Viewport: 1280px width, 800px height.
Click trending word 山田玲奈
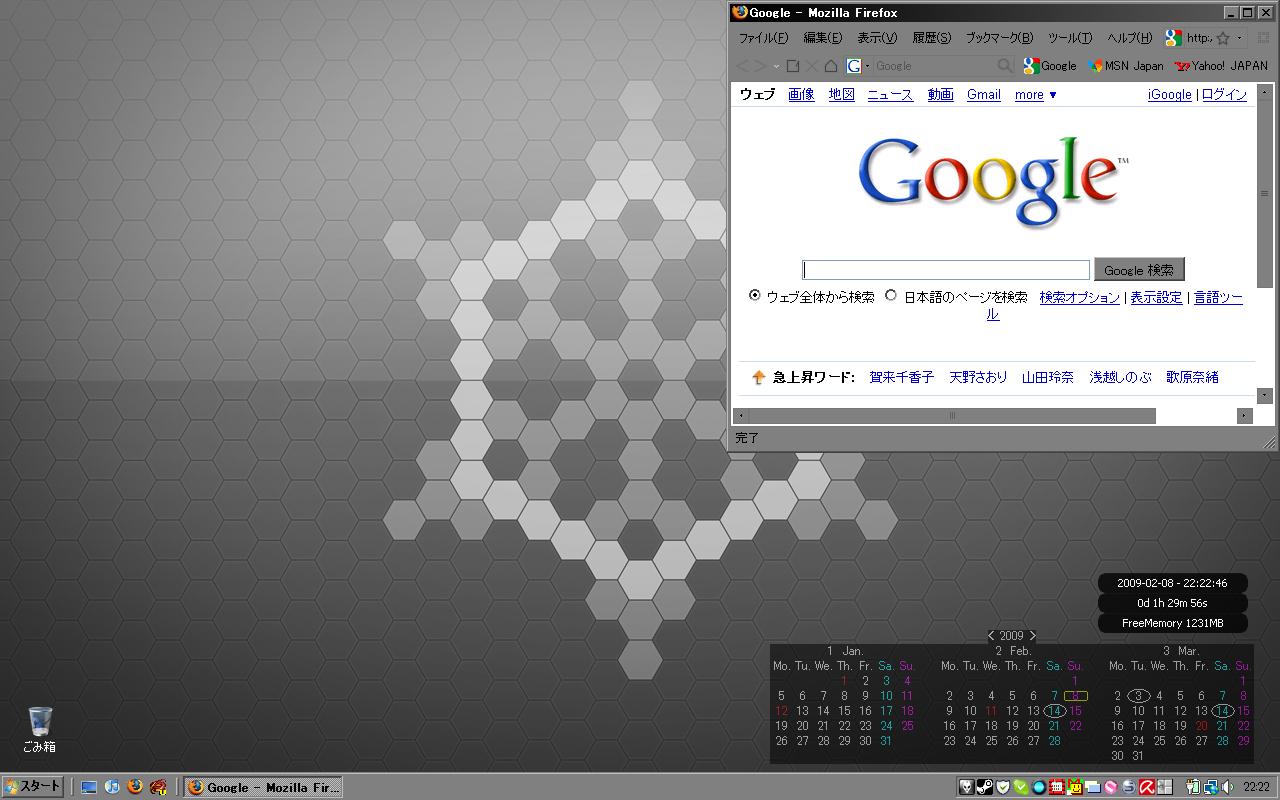(x=1048, y=378)
